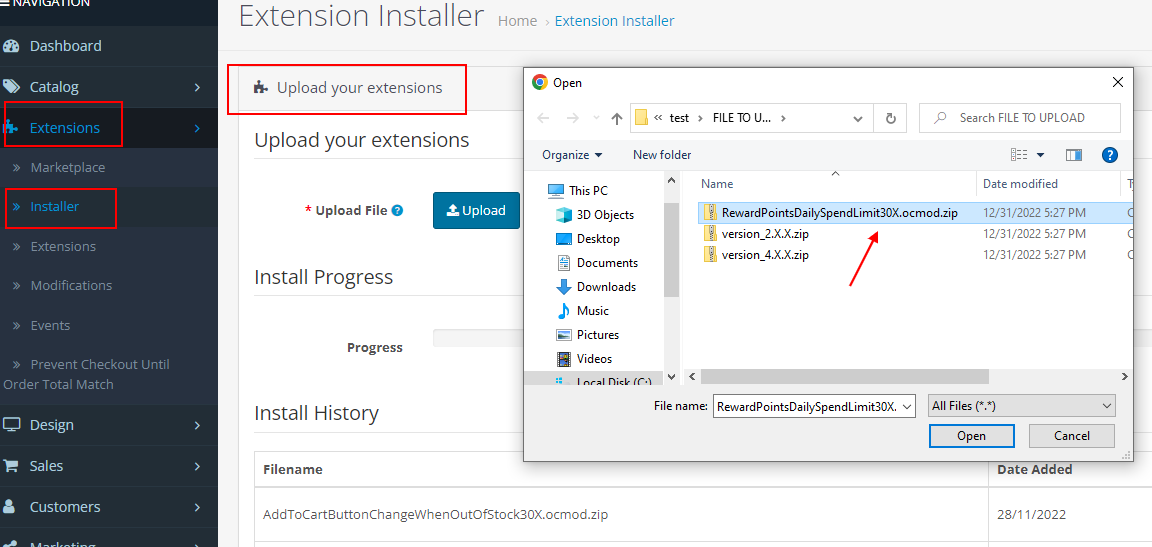Go up one folder level arrow
This screenshot has width=1152, height=547.
click(x=615, y=118)
